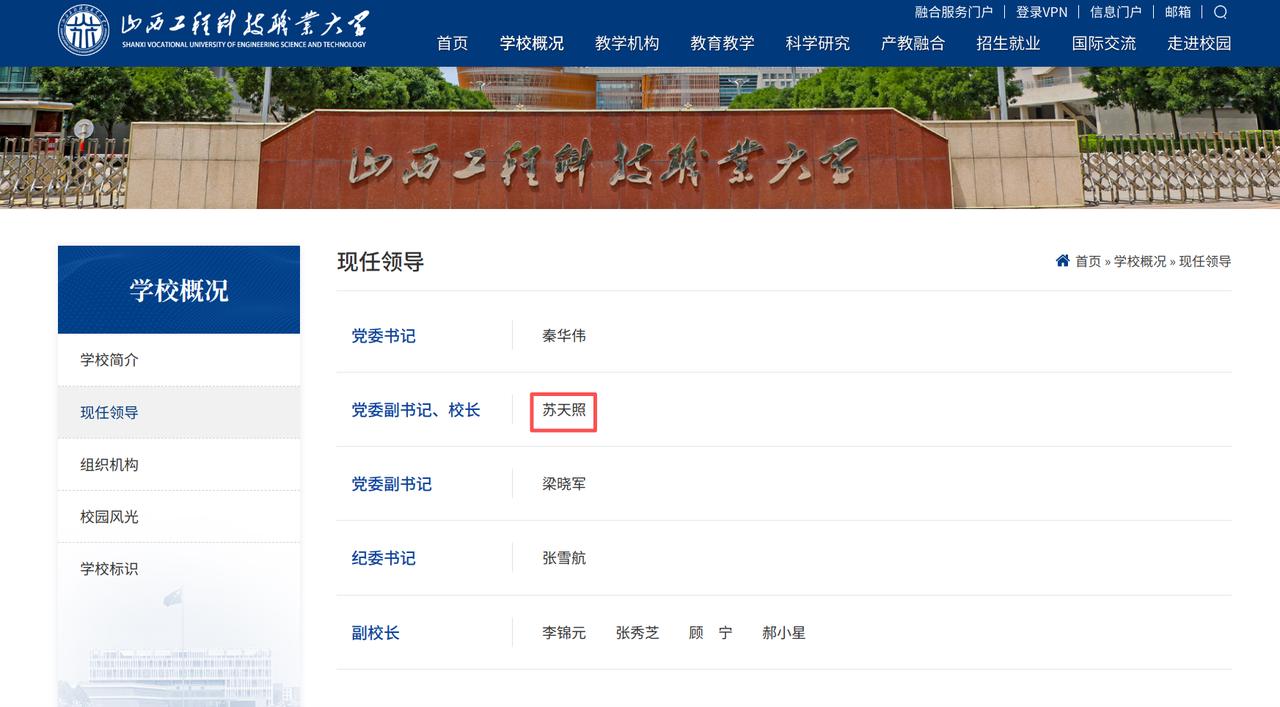Click 首页 in the breadcrumb
This screenshot has width=1280, height=707.
tap(1088, 261)
